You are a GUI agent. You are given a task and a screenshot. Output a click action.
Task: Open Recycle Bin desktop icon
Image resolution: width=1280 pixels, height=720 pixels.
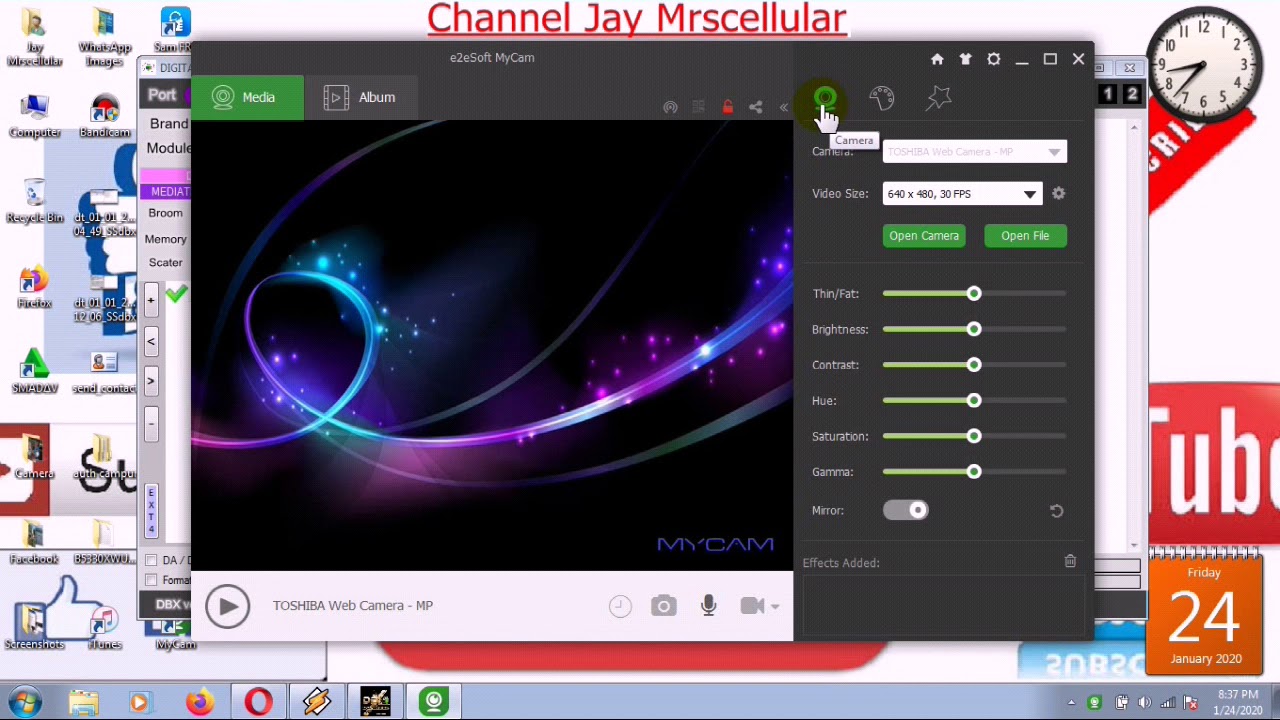click(x=34, y=201)
